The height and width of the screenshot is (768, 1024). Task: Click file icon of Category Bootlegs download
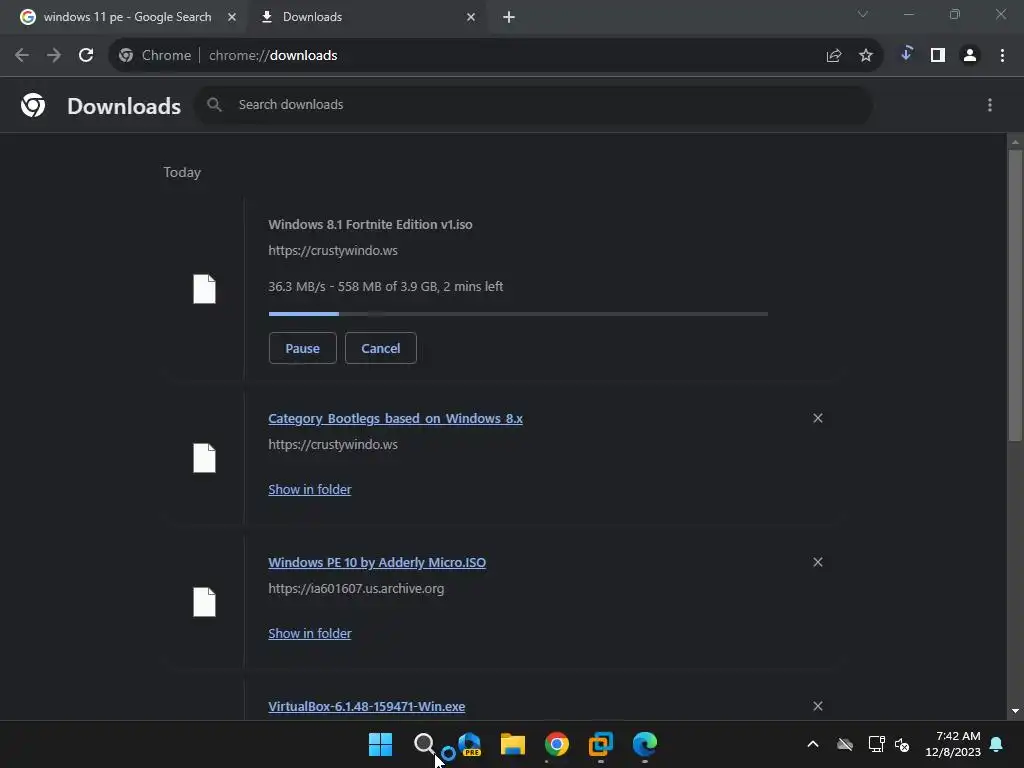coord(204,458)
